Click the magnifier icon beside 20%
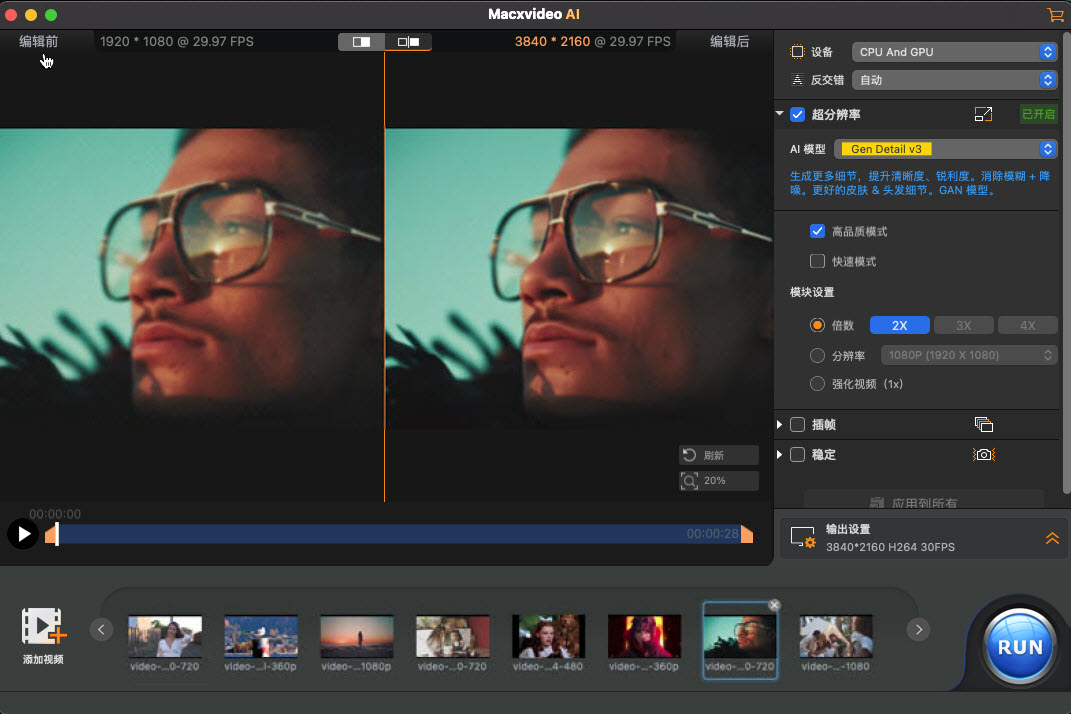 (x=691, y=481)
